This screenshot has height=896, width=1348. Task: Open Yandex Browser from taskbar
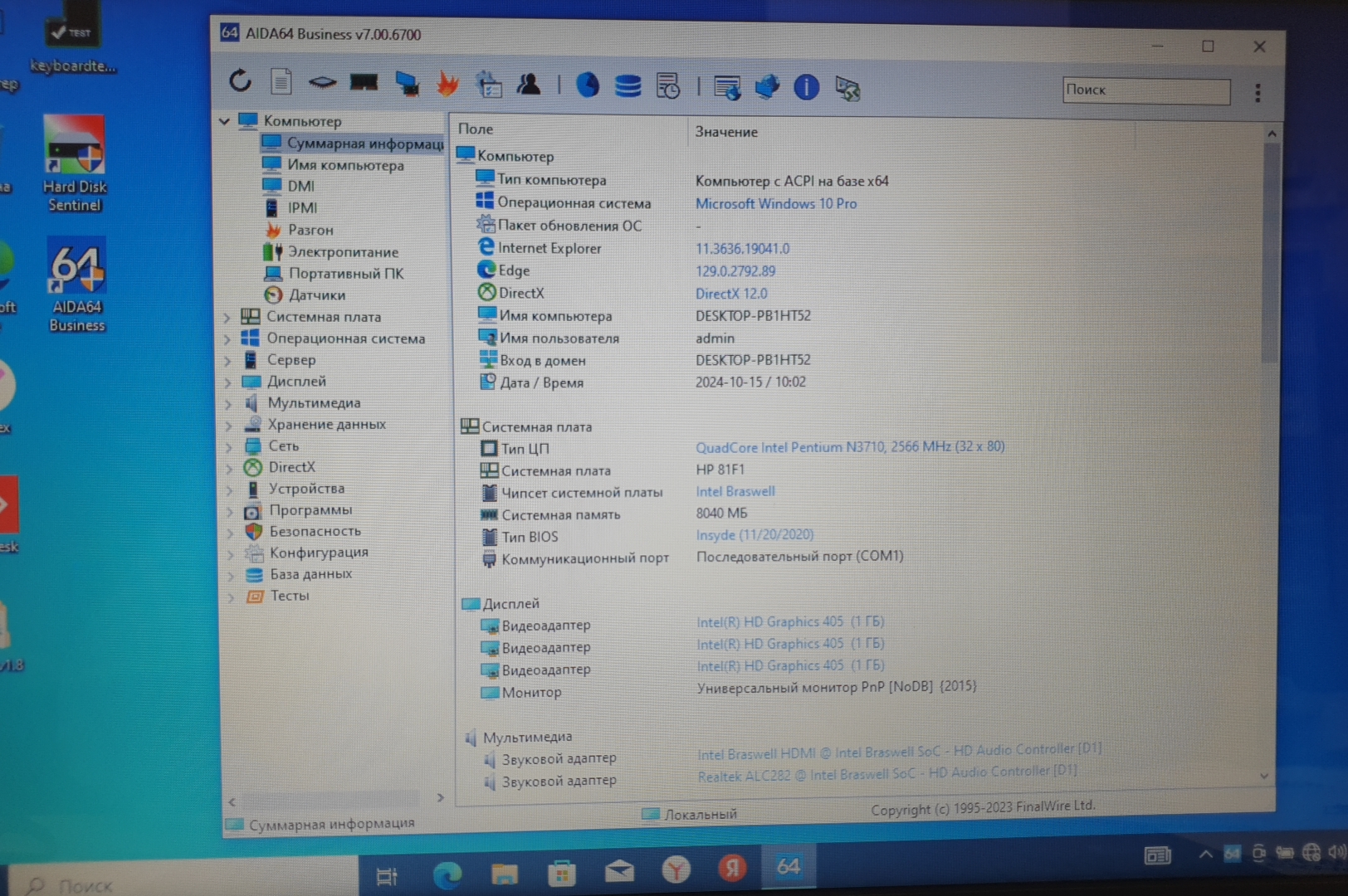click(x=676, y=869)
